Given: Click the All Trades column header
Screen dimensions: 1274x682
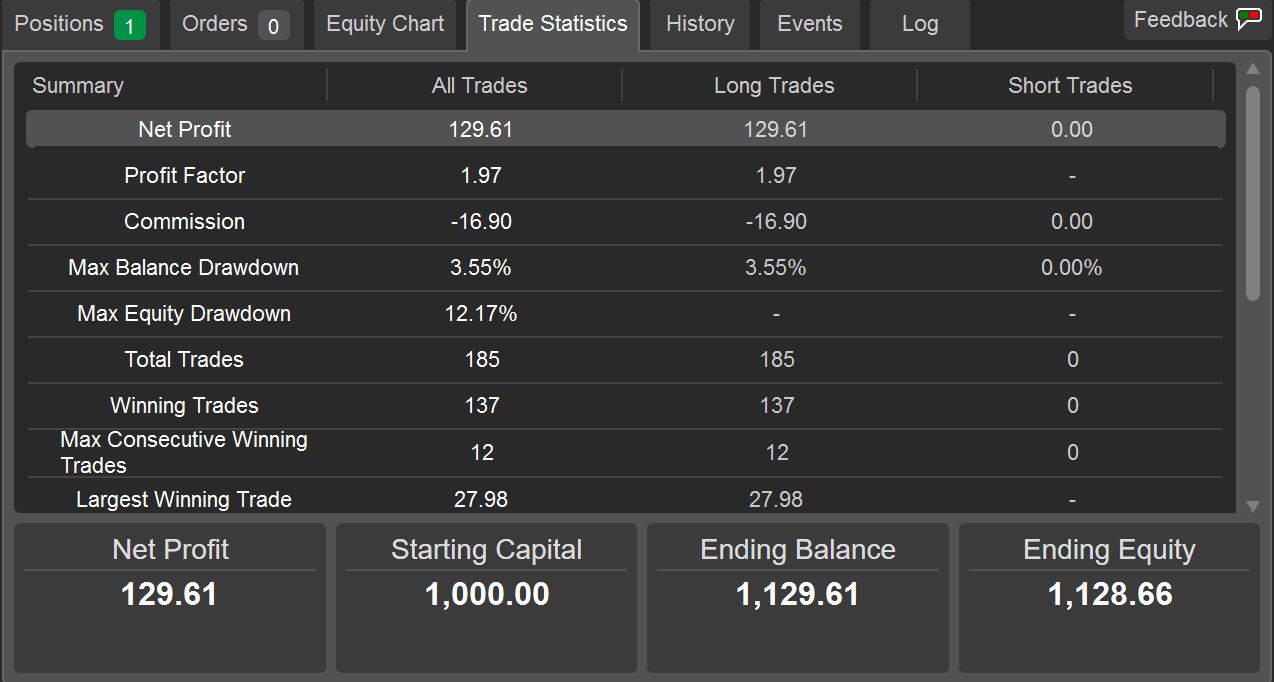Looking at the screenshot, I should coord(479,86).
